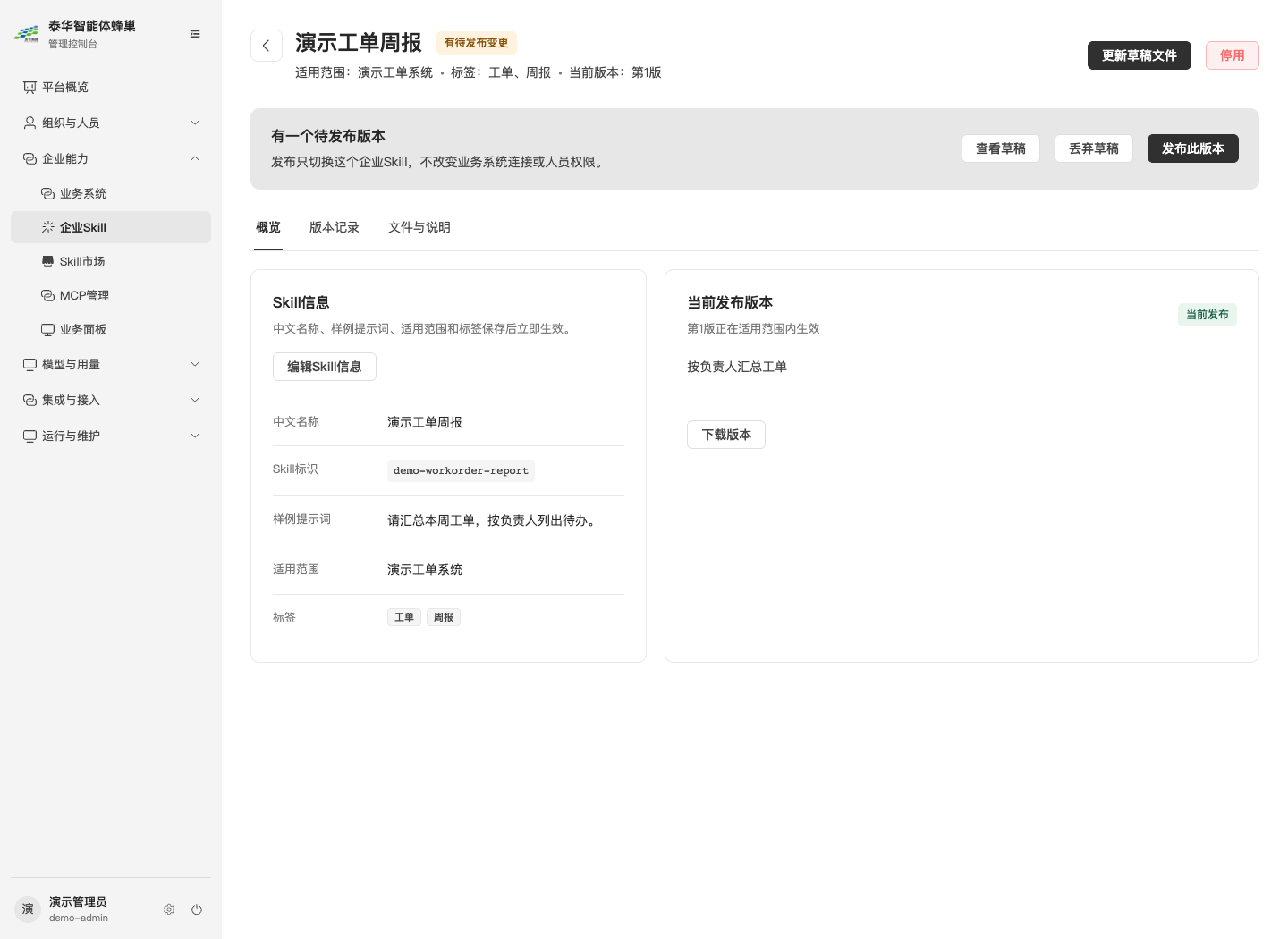The image size is (1288, 939).
Task: Click the Taihua hive logo icon
Action: pyautogui.click(x=26, y=34)
